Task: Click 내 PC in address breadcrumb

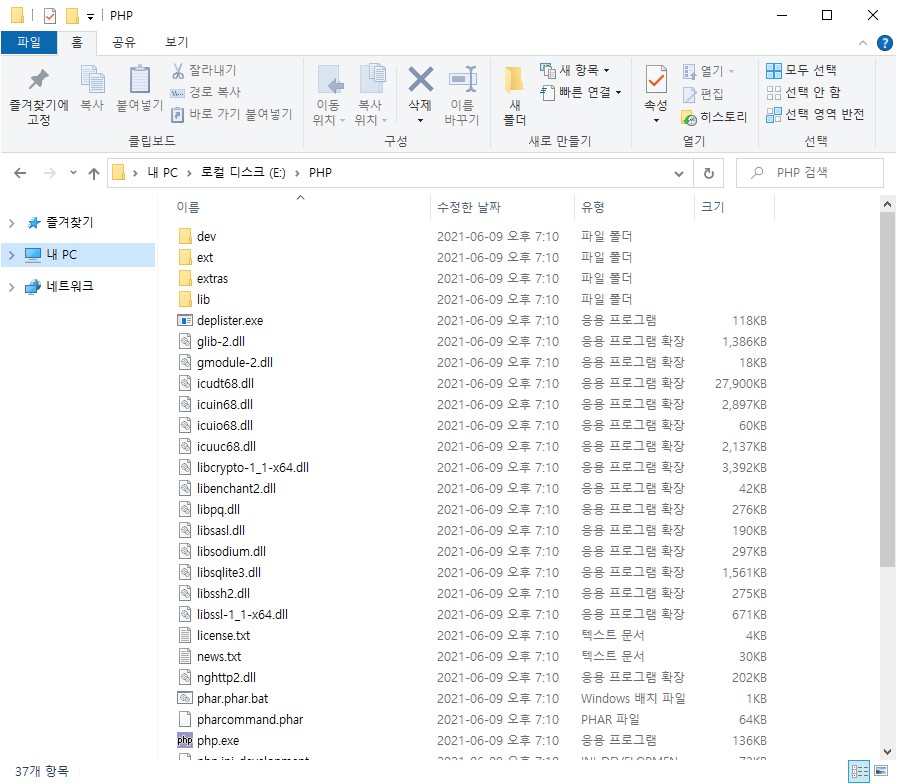Action: click(x=162, y=173)
